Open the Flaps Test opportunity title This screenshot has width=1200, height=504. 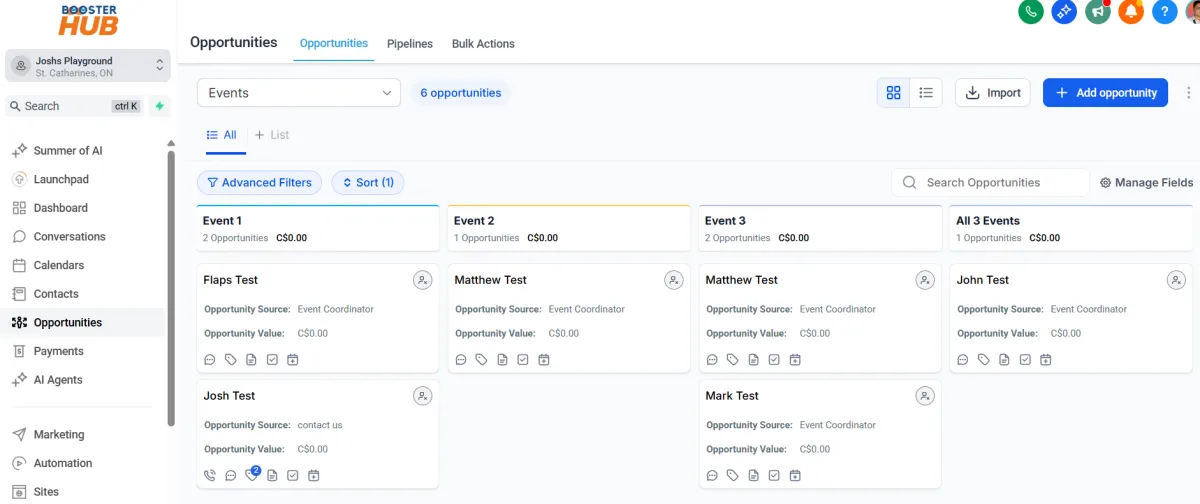click(231, 281)
